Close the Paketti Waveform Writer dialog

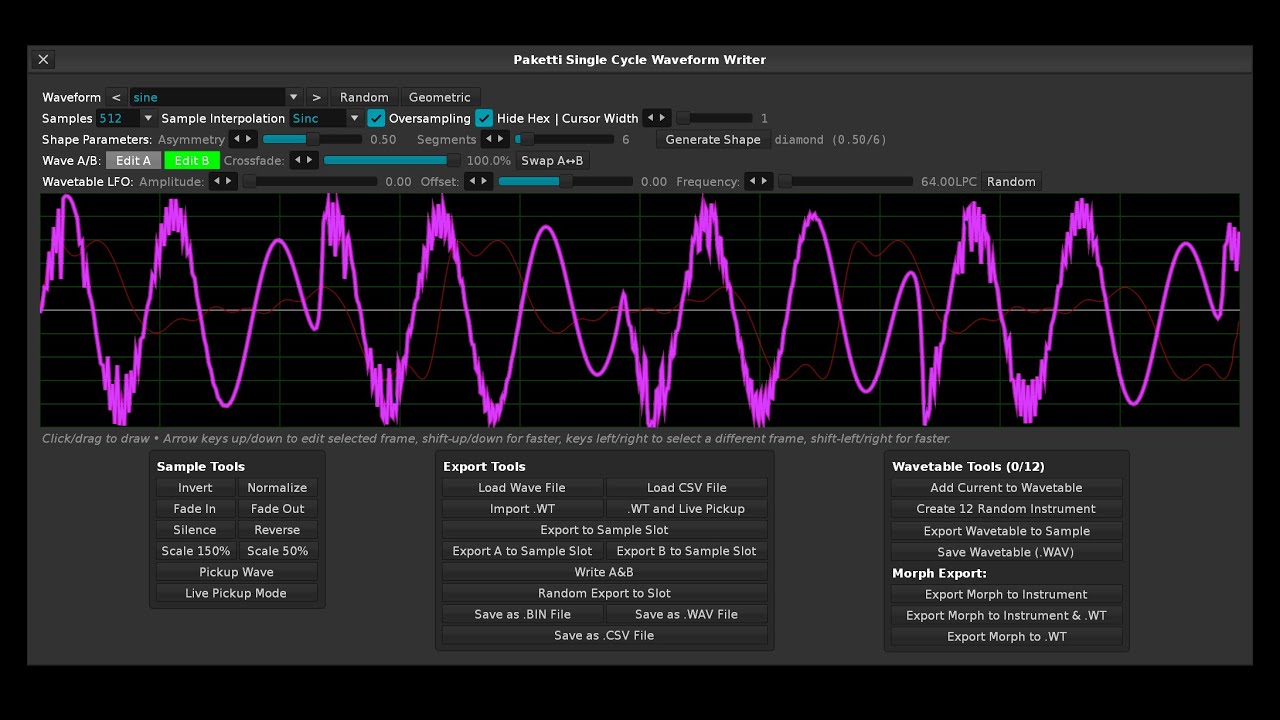click(x=43, y=59)
